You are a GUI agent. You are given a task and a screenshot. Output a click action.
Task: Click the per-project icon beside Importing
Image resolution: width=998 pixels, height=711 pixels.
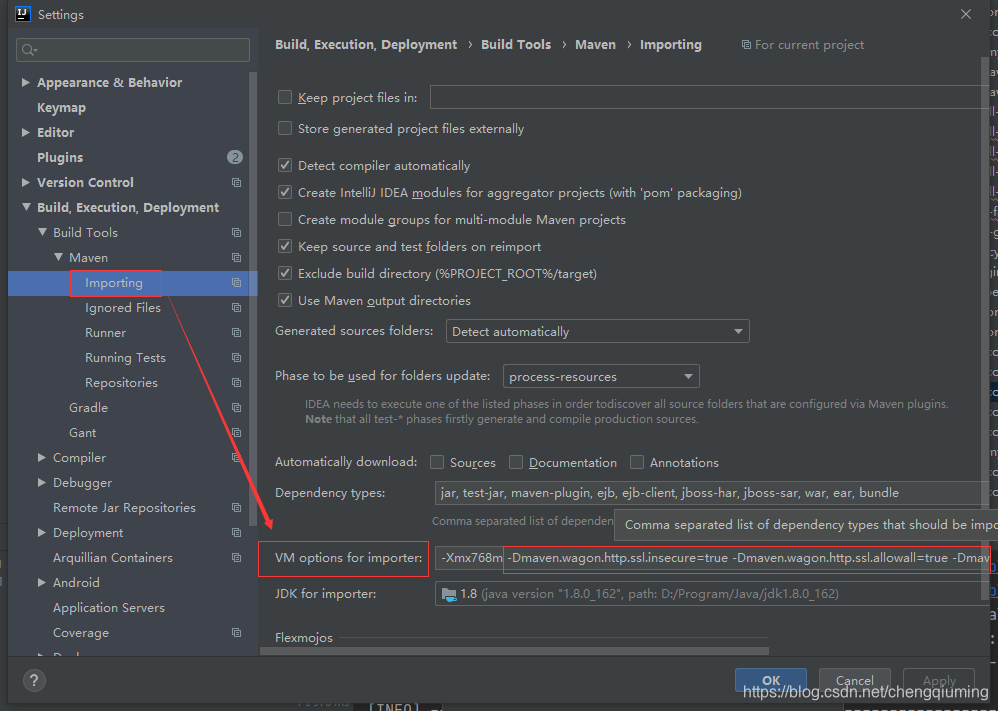pyautogui.click(x=236, y=283)
